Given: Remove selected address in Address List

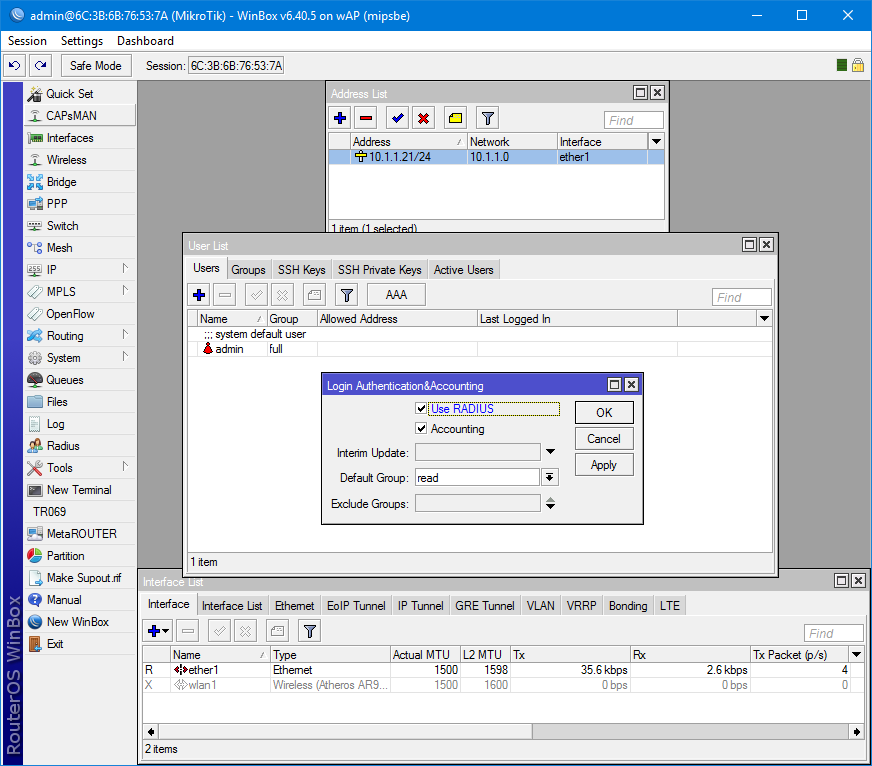Looking at the screenshot, I should tap(366, 118).
